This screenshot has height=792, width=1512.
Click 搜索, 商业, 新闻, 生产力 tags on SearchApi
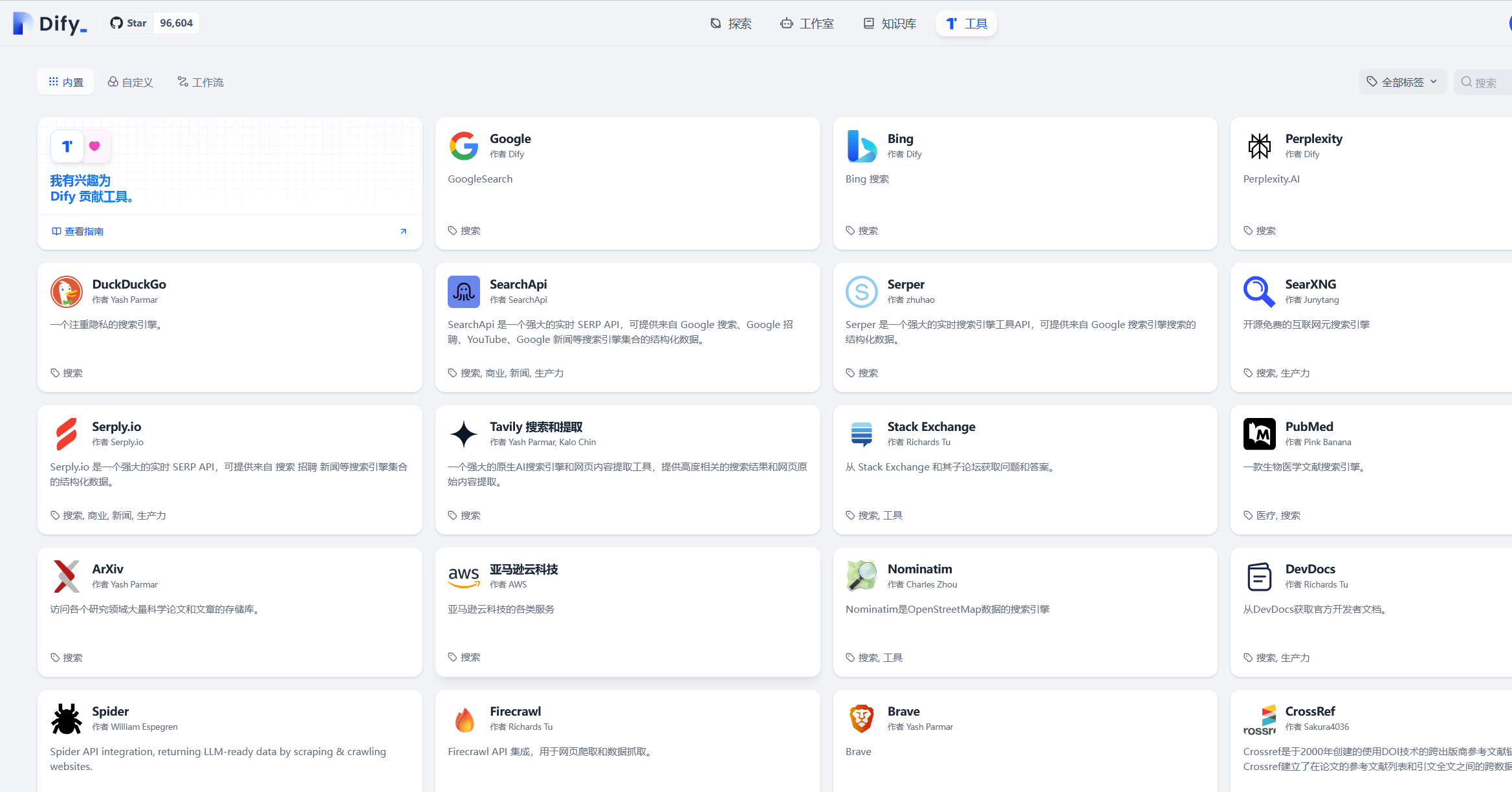point(512,373)
